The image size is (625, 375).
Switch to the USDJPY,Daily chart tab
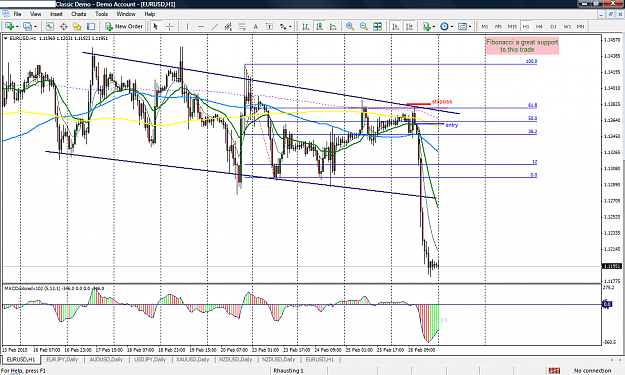point(149,359)
